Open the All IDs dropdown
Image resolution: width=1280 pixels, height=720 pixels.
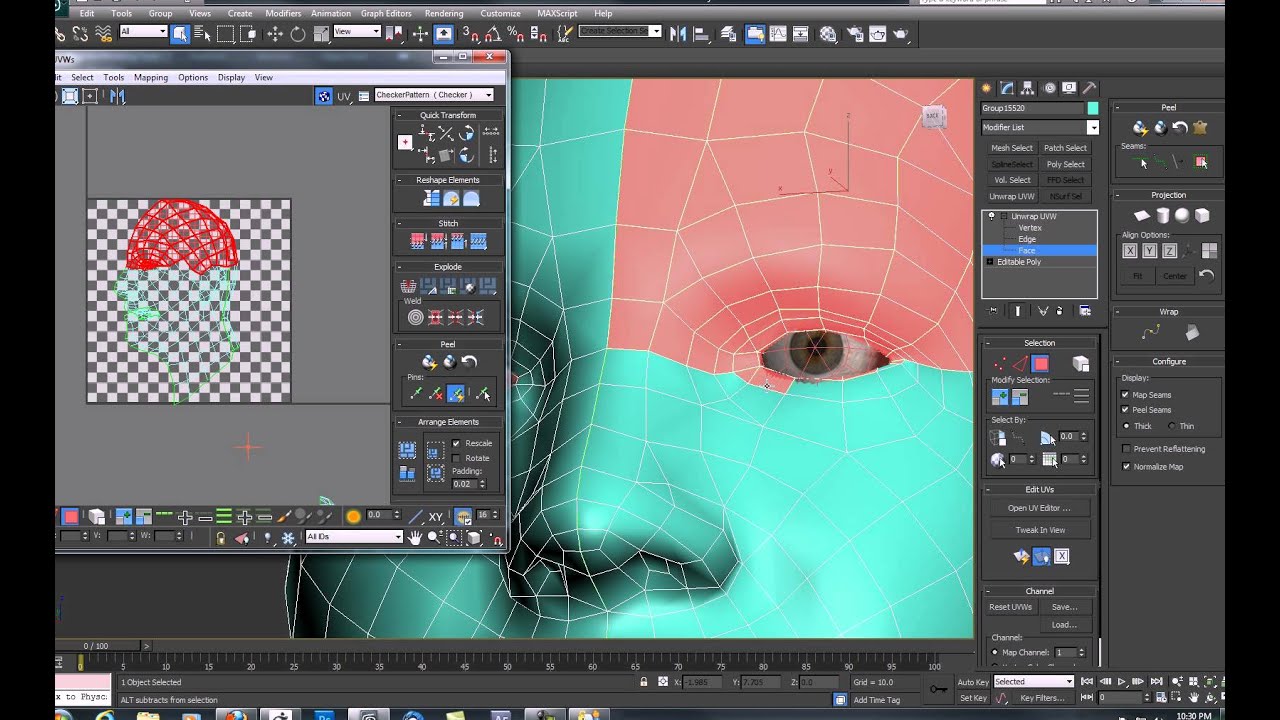tap(354, 537)
